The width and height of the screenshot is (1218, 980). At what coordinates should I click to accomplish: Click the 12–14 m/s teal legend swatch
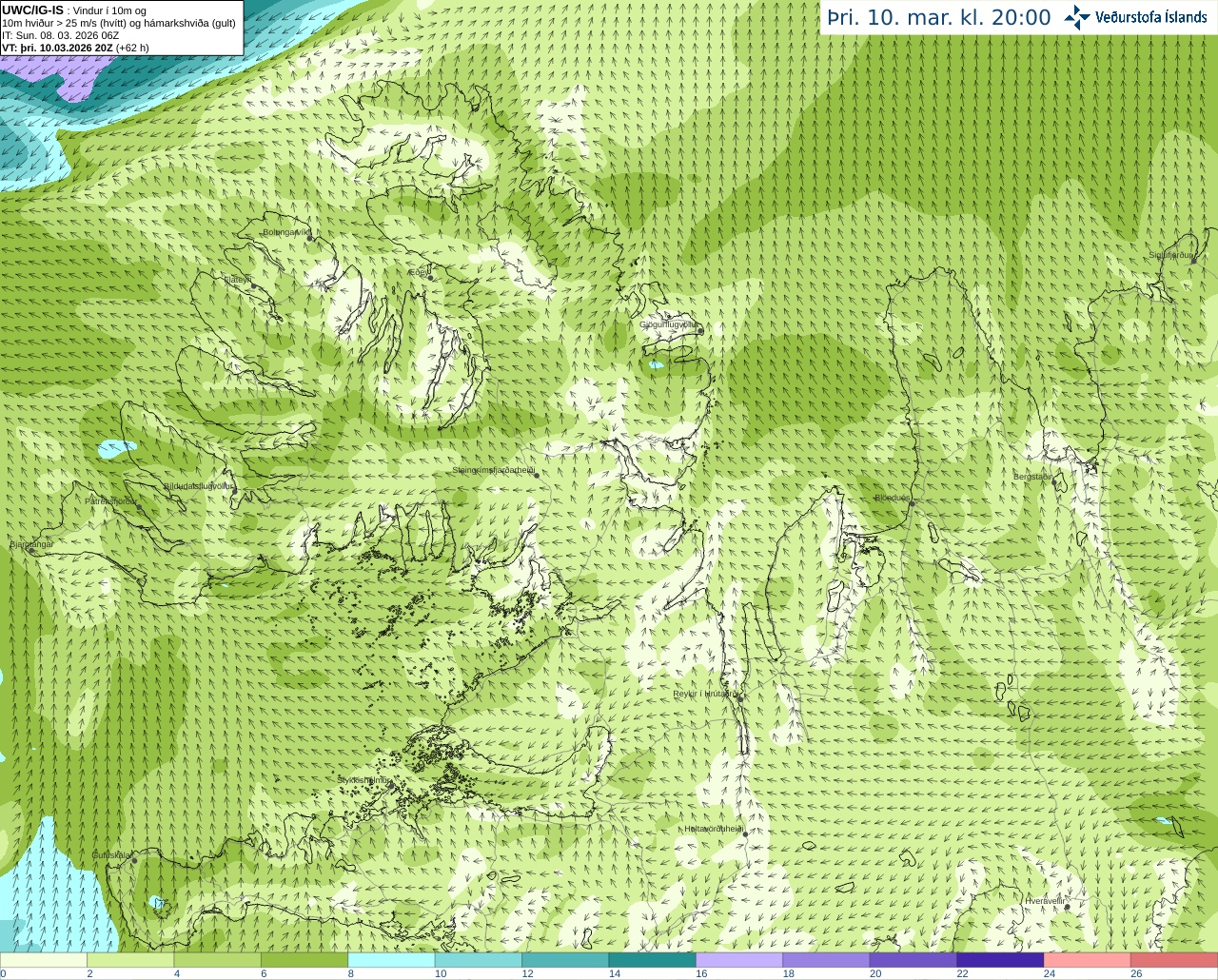[565, 960]
